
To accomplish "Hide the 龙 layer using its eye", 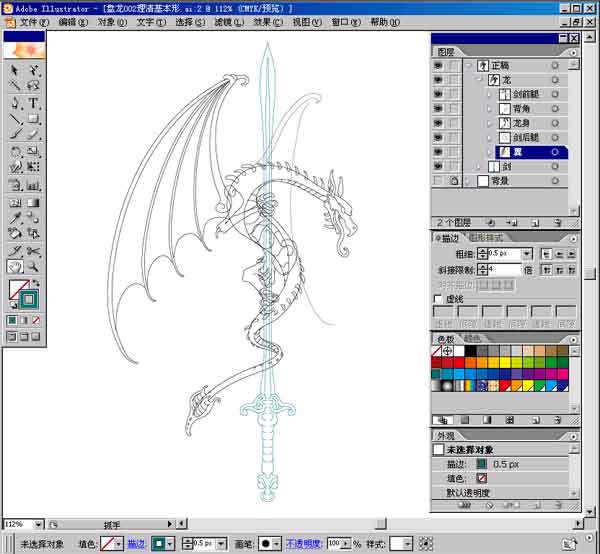I will click(x=438, y=80).
